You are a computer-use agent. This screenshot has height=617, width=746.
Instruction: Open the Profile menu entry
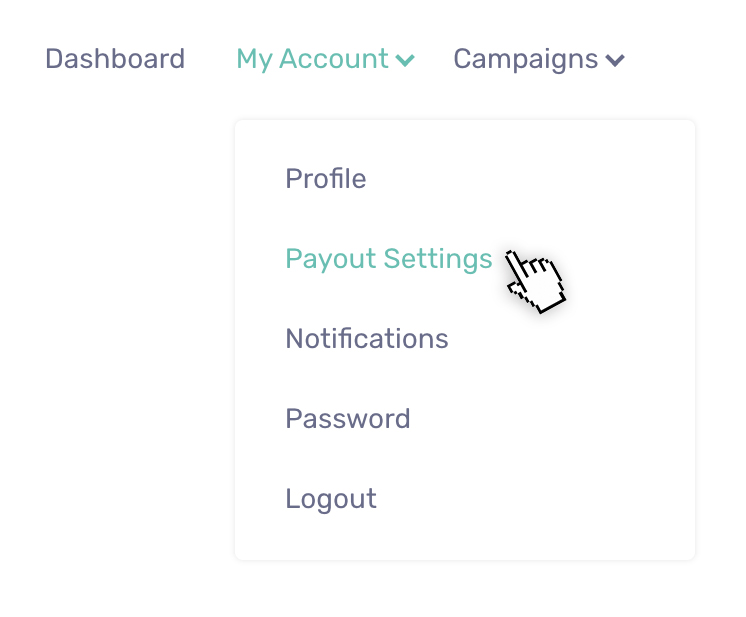point(326,179)
